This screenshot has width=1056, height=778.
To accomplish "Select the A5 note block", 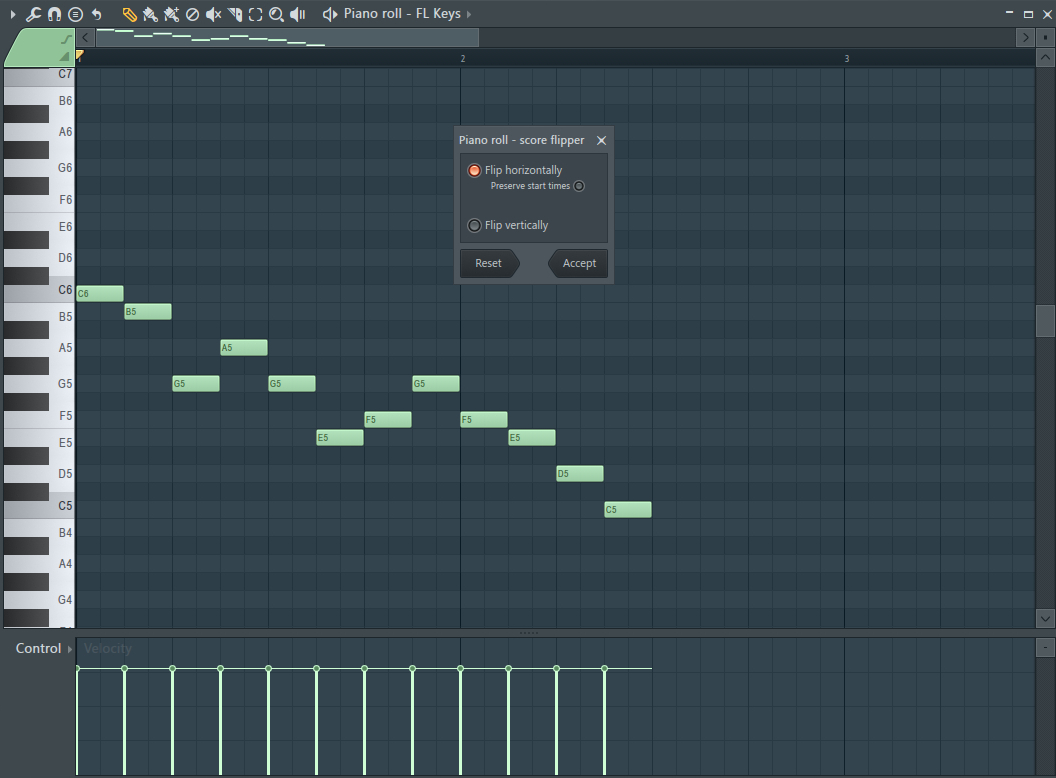I will click(244, 348).
